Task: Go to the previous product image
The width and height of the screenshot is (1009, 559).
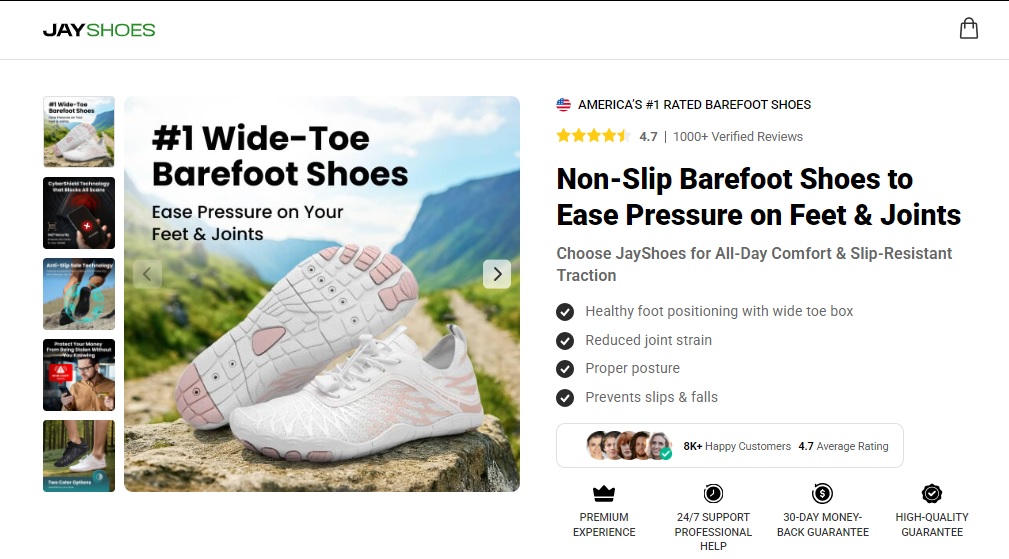Action: (148, 274)
